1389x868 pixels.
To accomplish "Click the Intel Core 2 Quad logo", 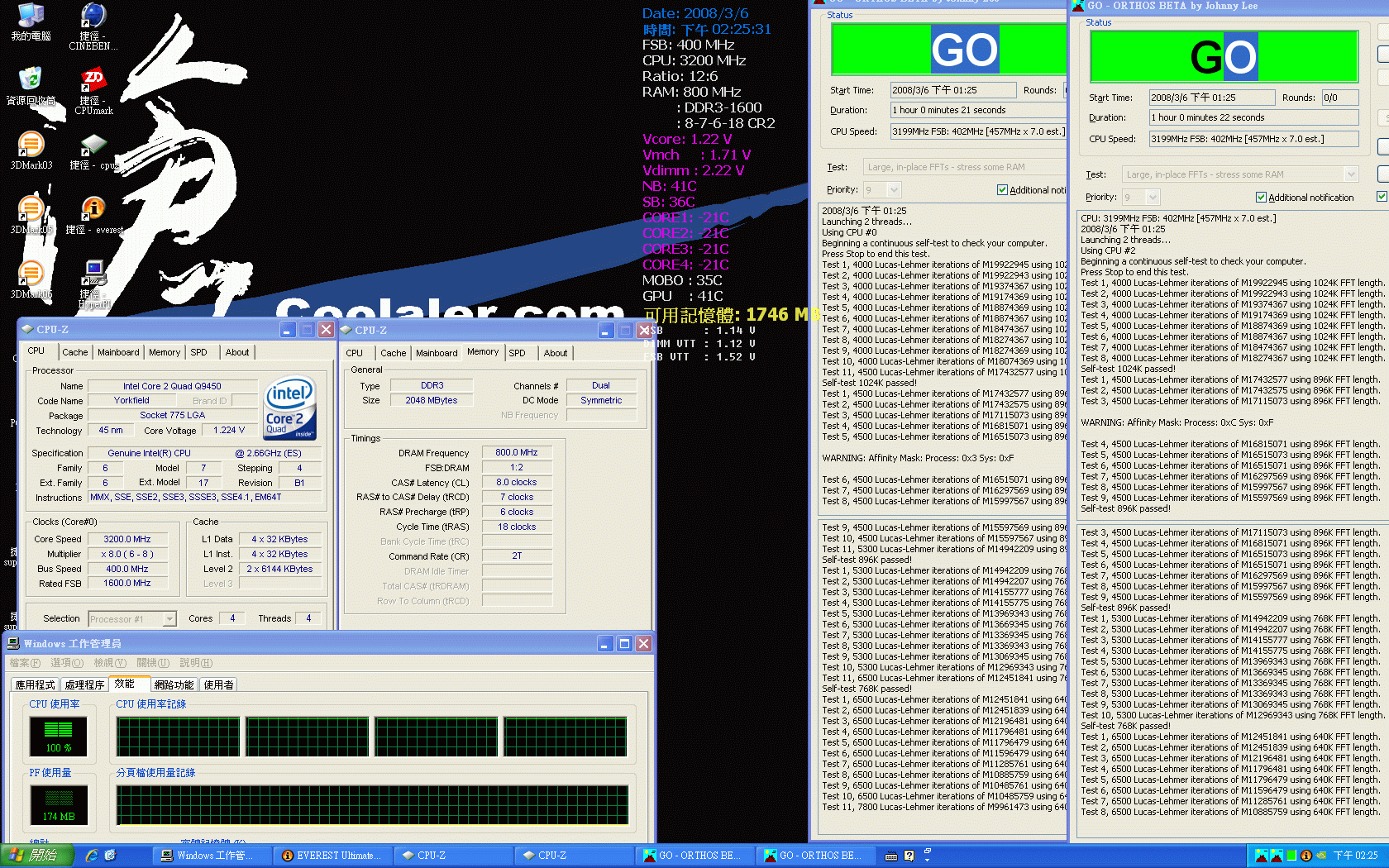I will tap(289, 408).
